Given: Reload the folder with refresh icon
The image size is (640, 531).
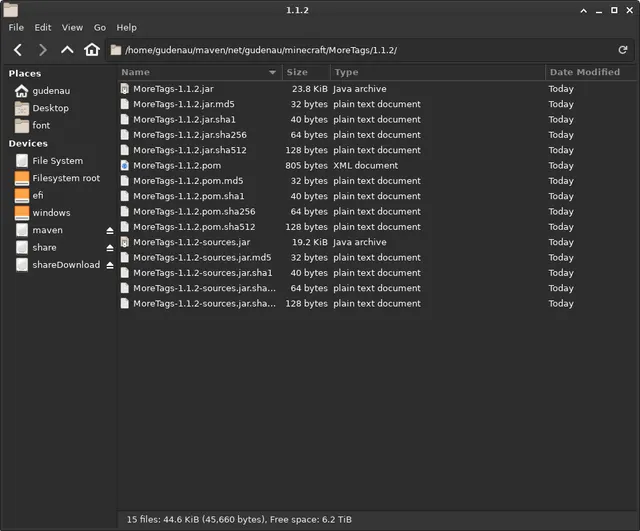Looking at the screenshot, I should 622,50.
